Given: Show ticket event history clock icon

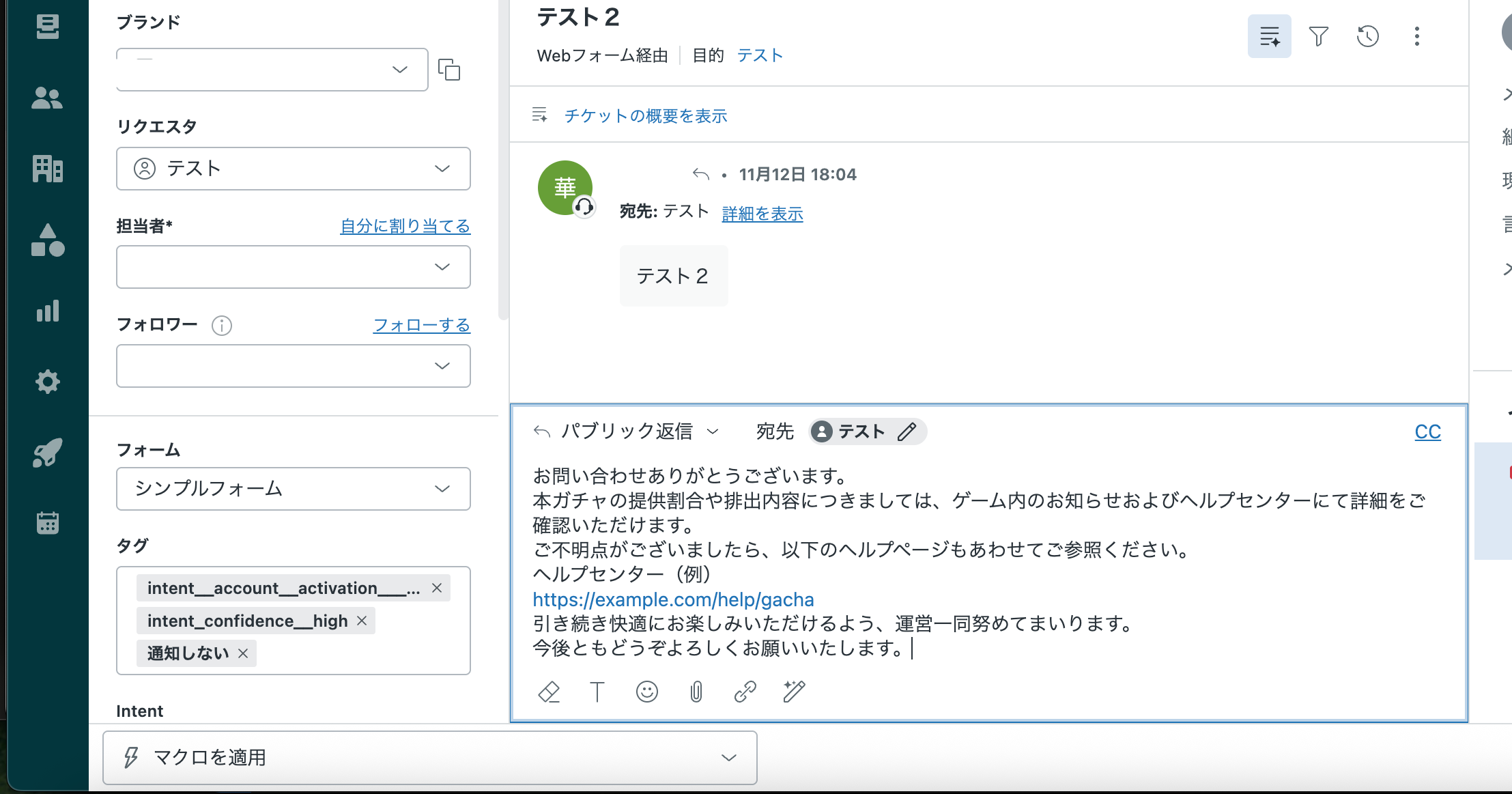Looking at the screenshot, I should pos(1367,36).
